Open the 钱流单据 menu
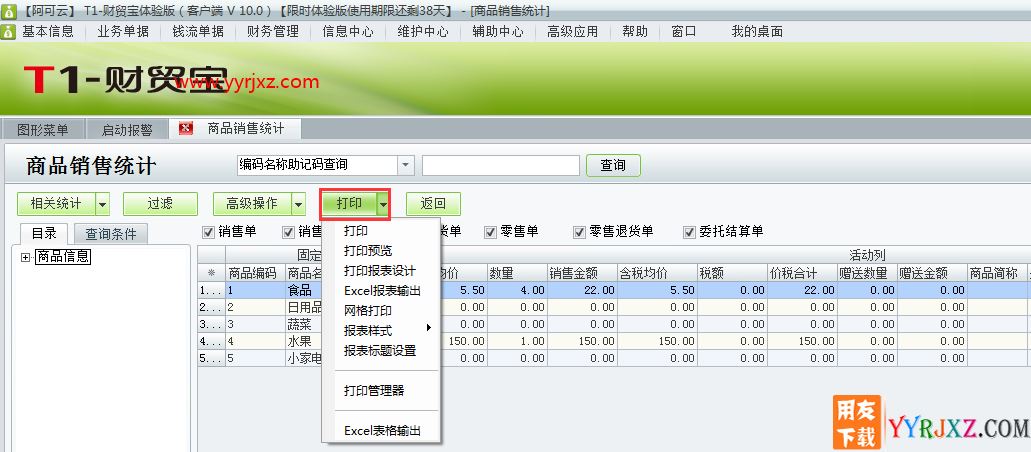The height and width of the screenshot is (452, 1031). [198, 32]
